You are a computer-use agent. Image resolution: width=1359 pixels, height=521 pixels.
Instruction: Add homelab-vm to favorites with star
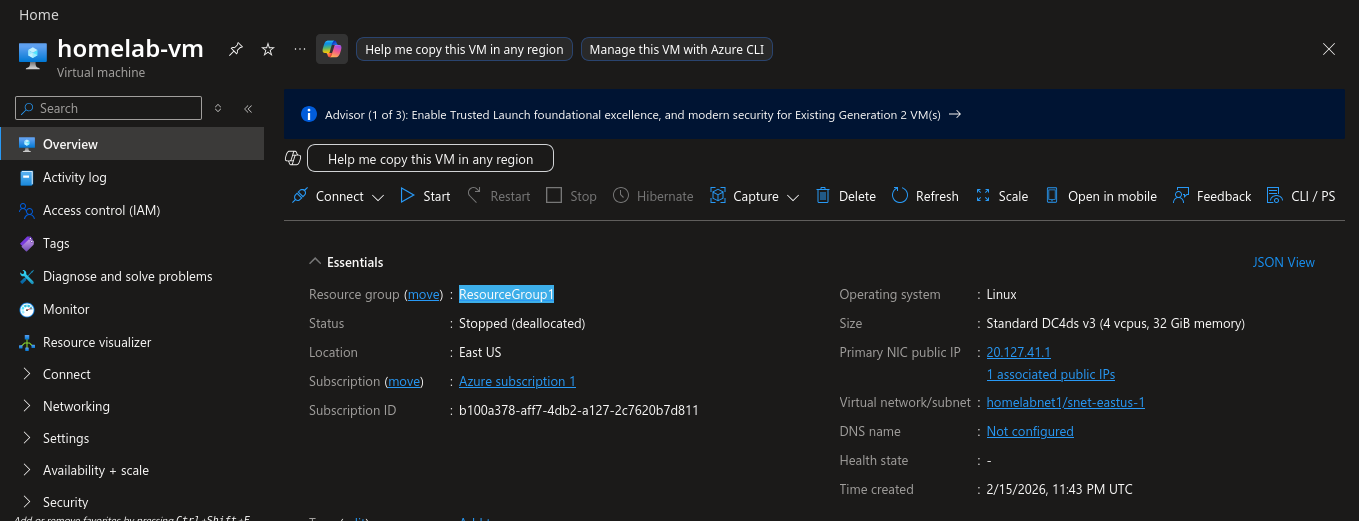pos(268,49)
